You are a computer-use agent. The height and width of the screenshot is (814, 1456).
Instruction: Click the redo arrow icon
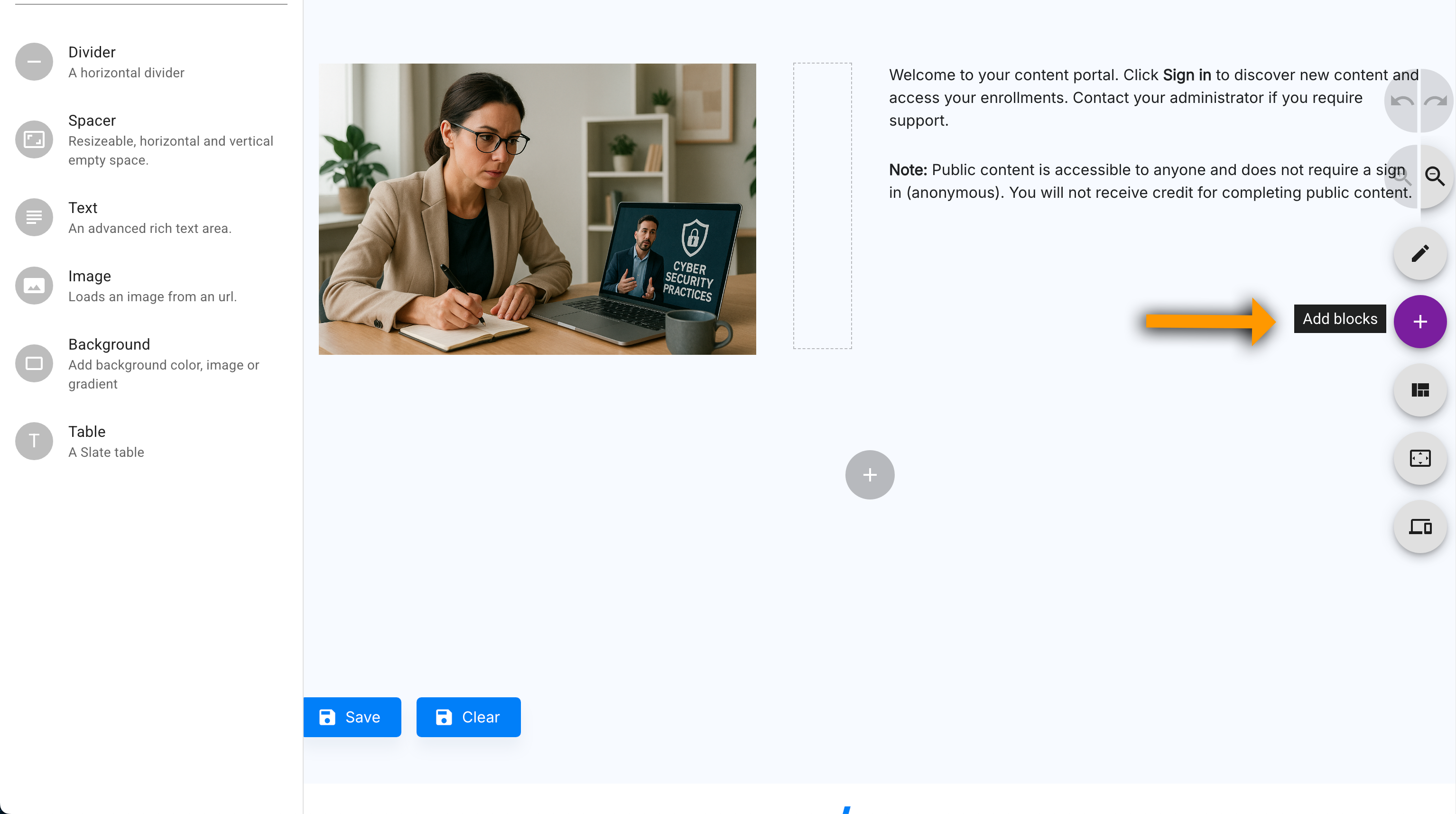pos(1436,101)
